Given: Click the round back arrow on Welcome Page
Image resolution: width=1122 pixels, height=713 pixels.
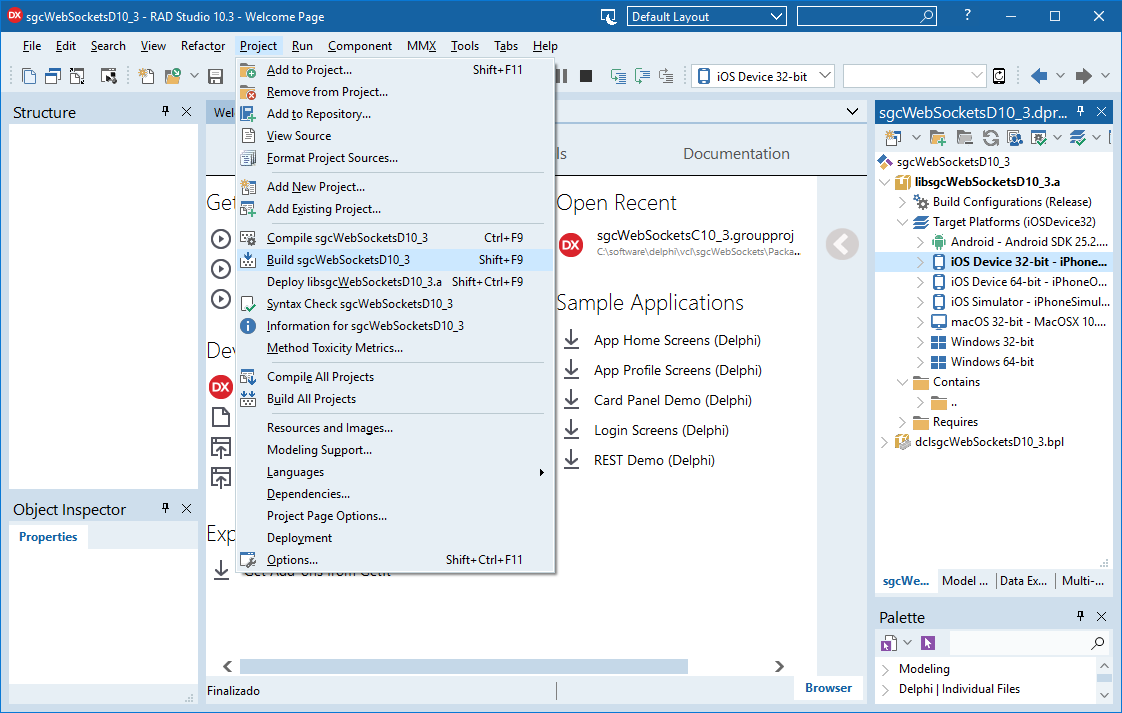Looking at the screenshot, I should click(842, 244).
